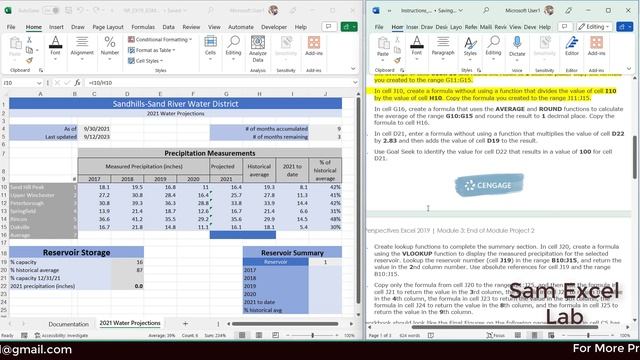This screenshot has width=640, height=360.
Task: Expand the Name Box dropdown
Action: click(39, 83)
